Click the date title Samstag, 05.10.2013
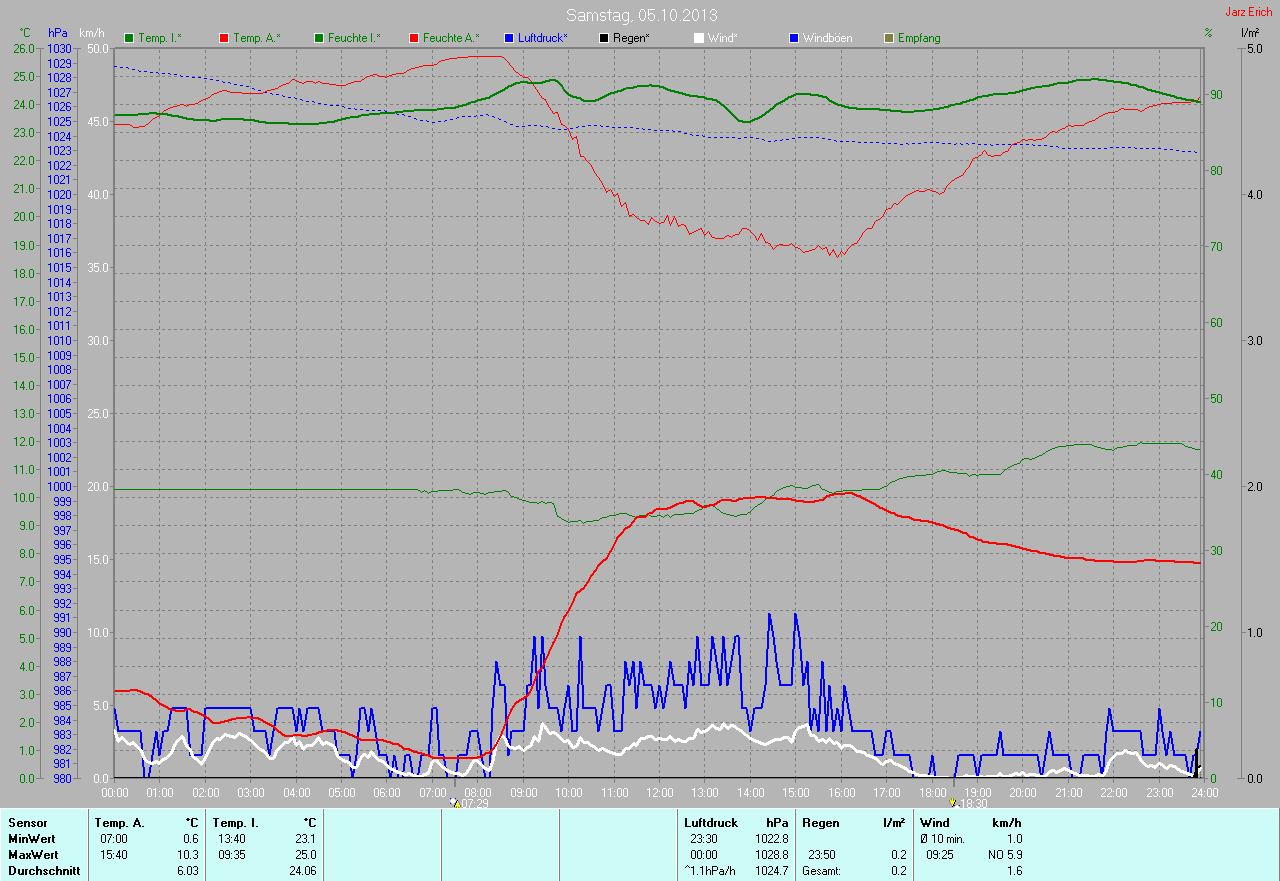1280x881 pixels. pyautogui.click(x=641, y=15)
